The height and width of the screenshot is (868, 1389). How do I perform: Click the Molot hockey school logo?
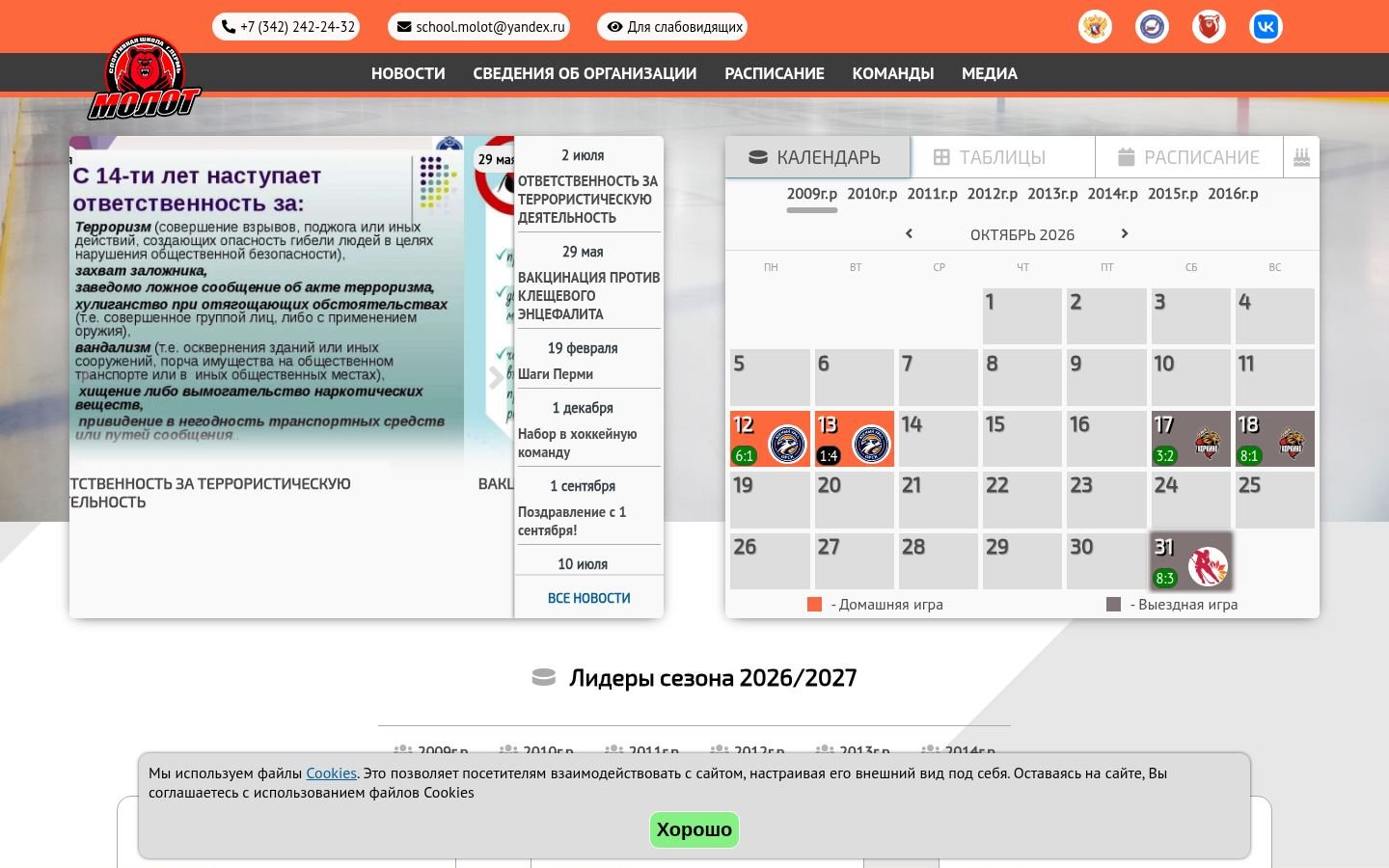145,77
